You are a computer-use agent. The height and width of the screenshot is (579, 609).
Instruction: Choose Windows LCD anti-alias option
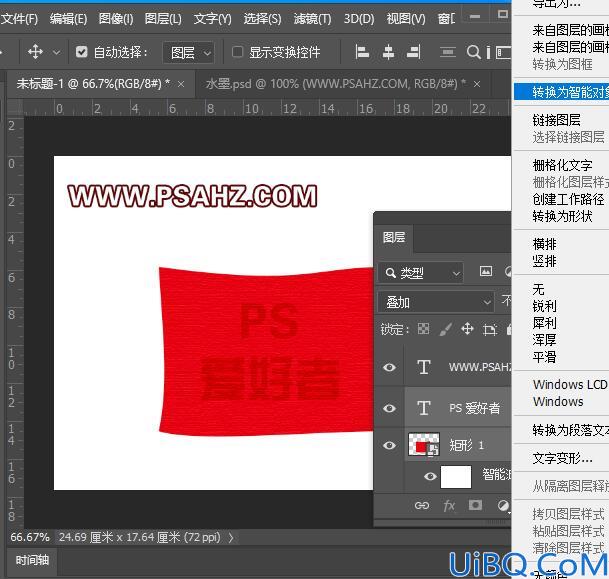(570, 384)
